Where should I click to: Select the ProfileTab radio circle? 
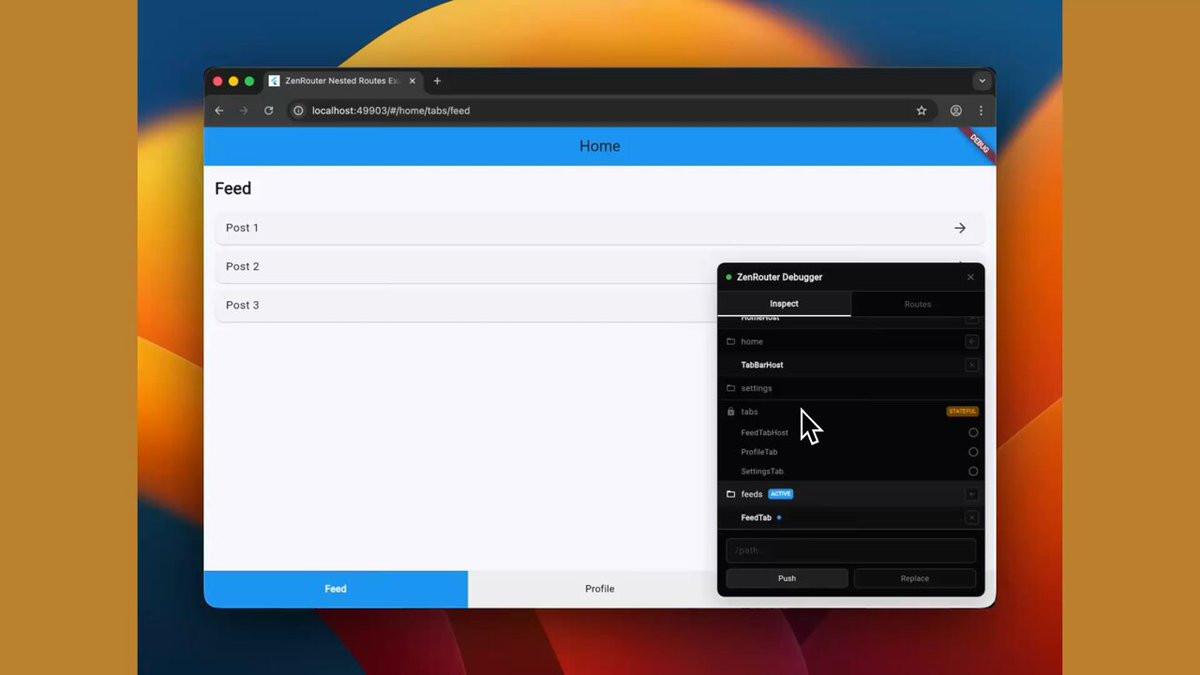coord(973,452)
